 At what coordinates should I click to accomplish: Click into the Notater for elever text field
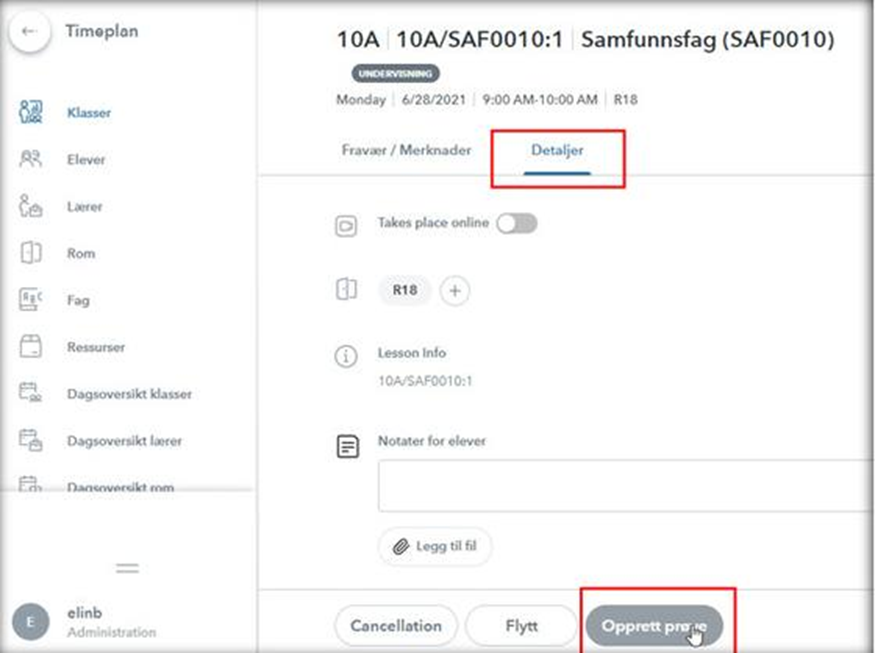pyautogui.click(x=620, y=487)
